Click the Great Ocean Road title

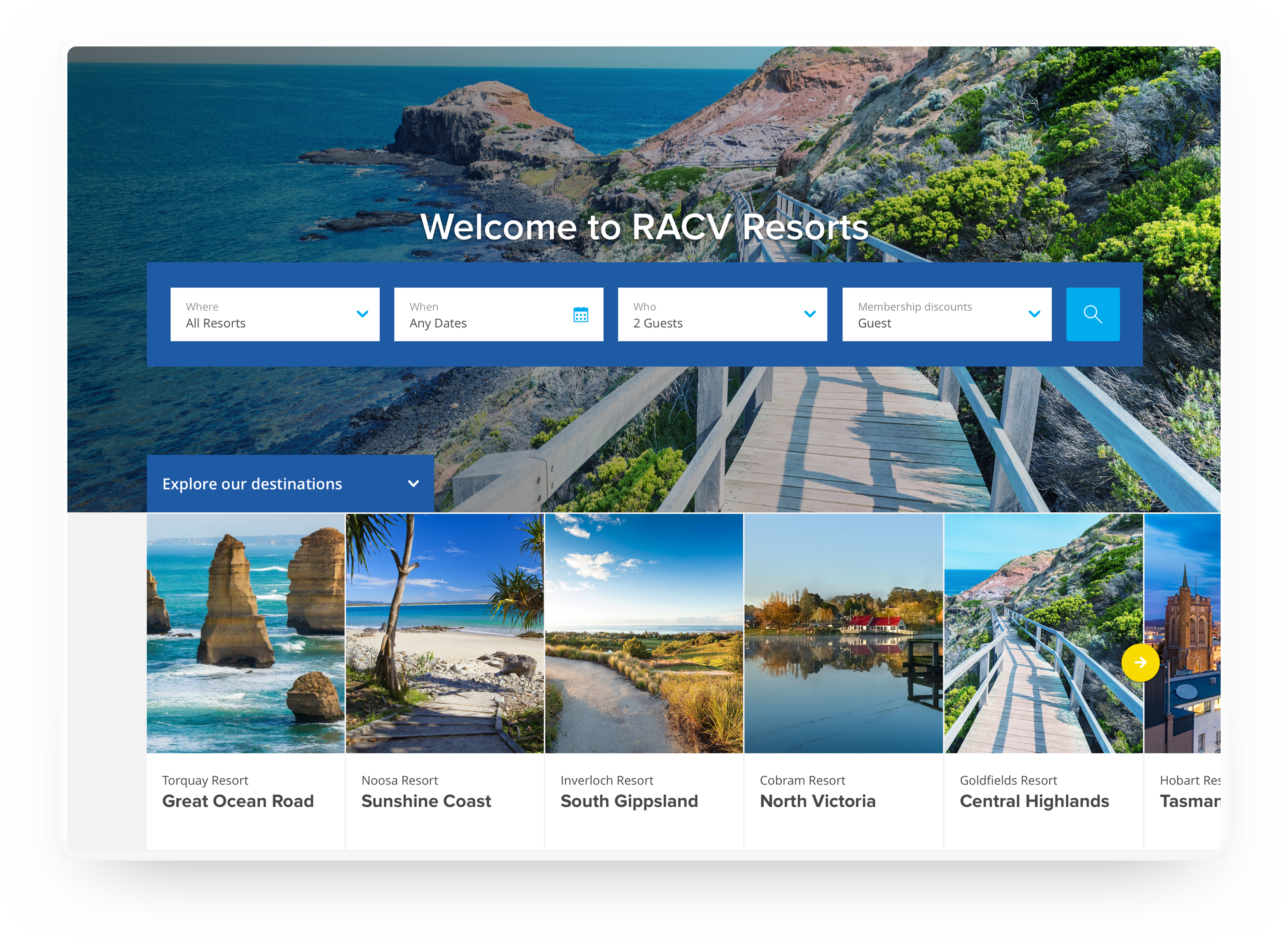pyautogui.click(x=238, y=801)
